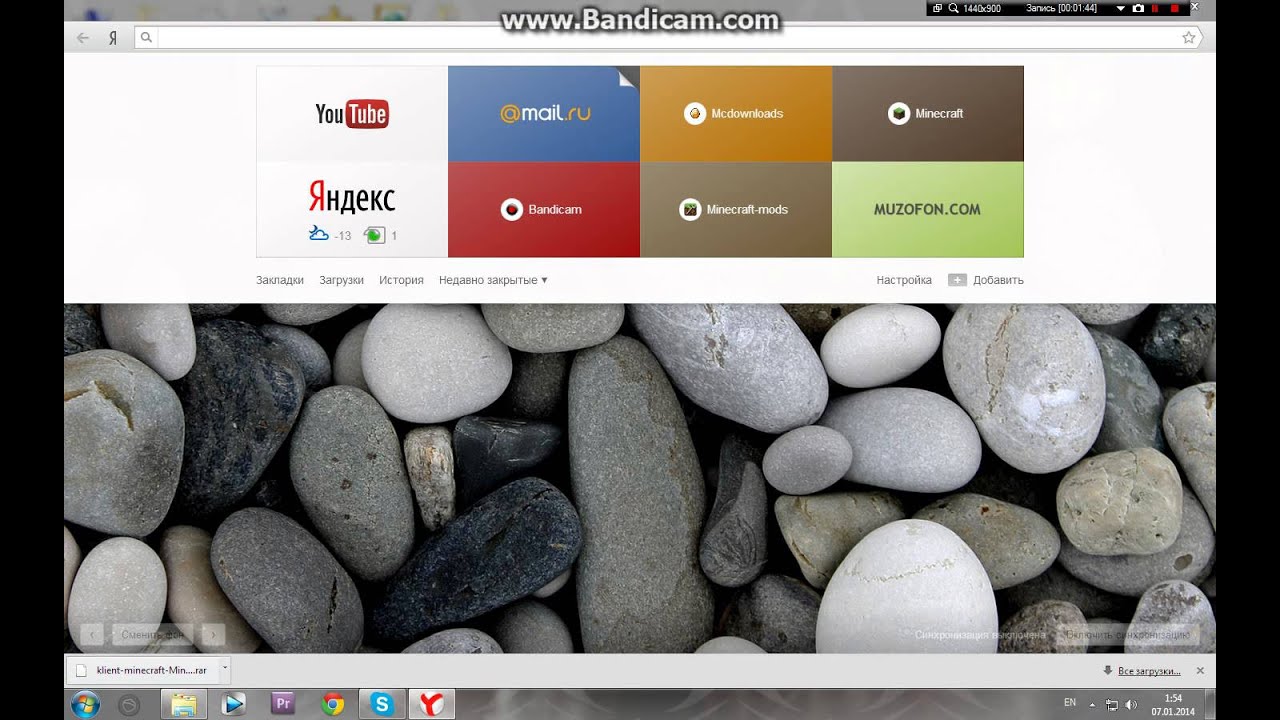Click the weather icon on Яндекс tile
This screenshot has height=720, width=1280.
319,234
